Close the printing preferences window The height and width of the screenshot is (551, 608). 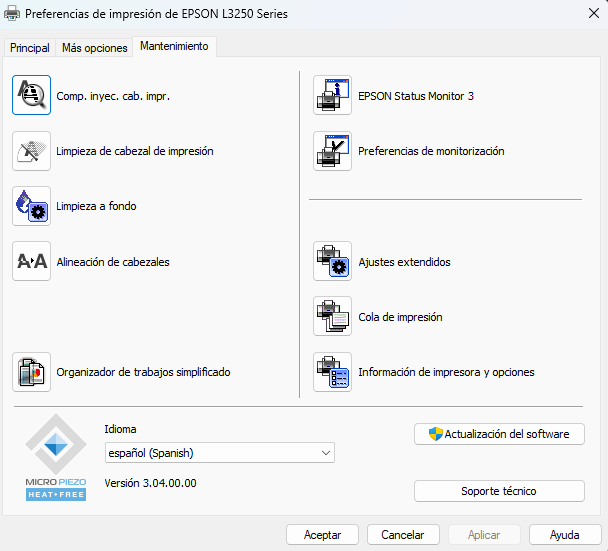585,15
